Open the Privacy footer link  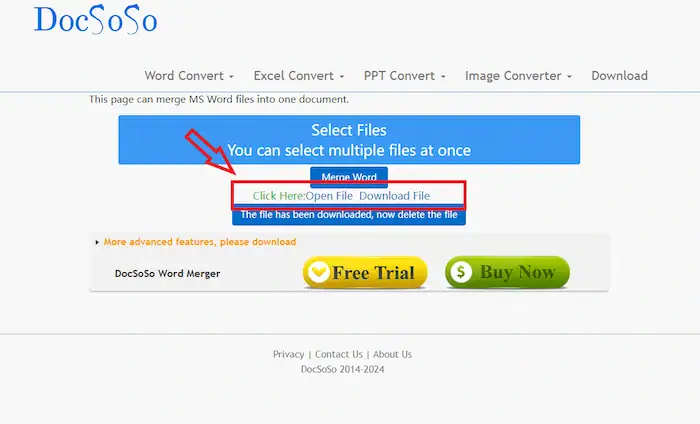[x=288, y=354]
